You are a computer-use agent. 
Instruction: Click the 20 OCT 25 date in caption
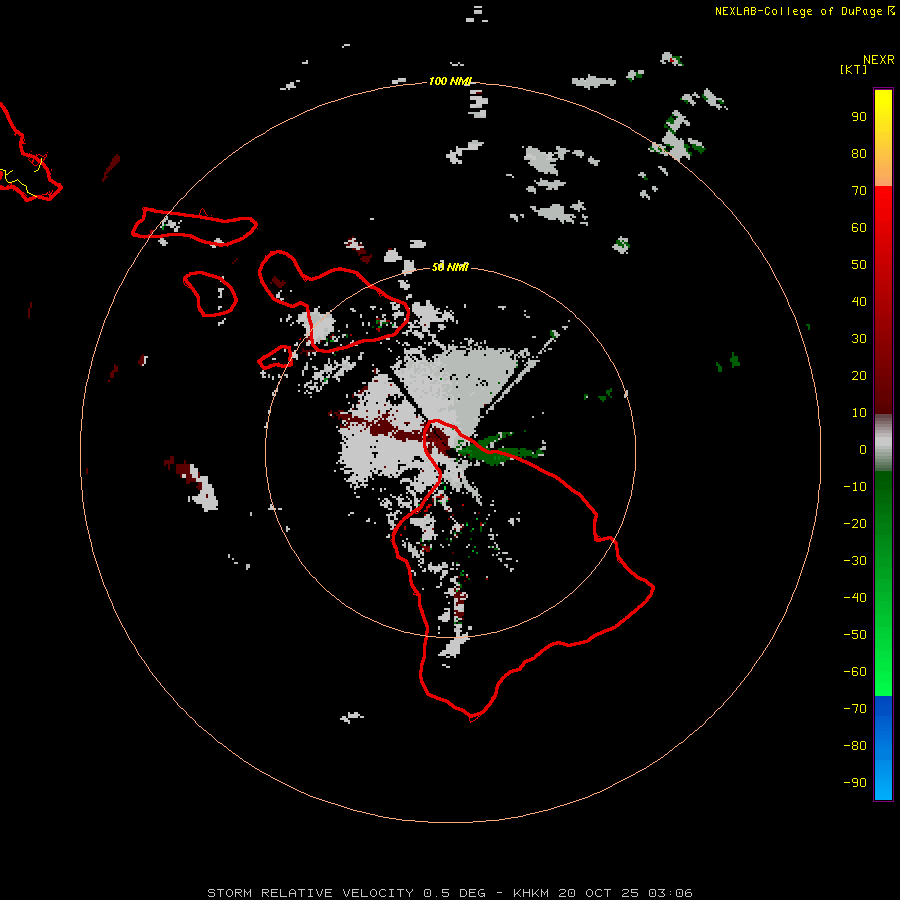(599, 893)
